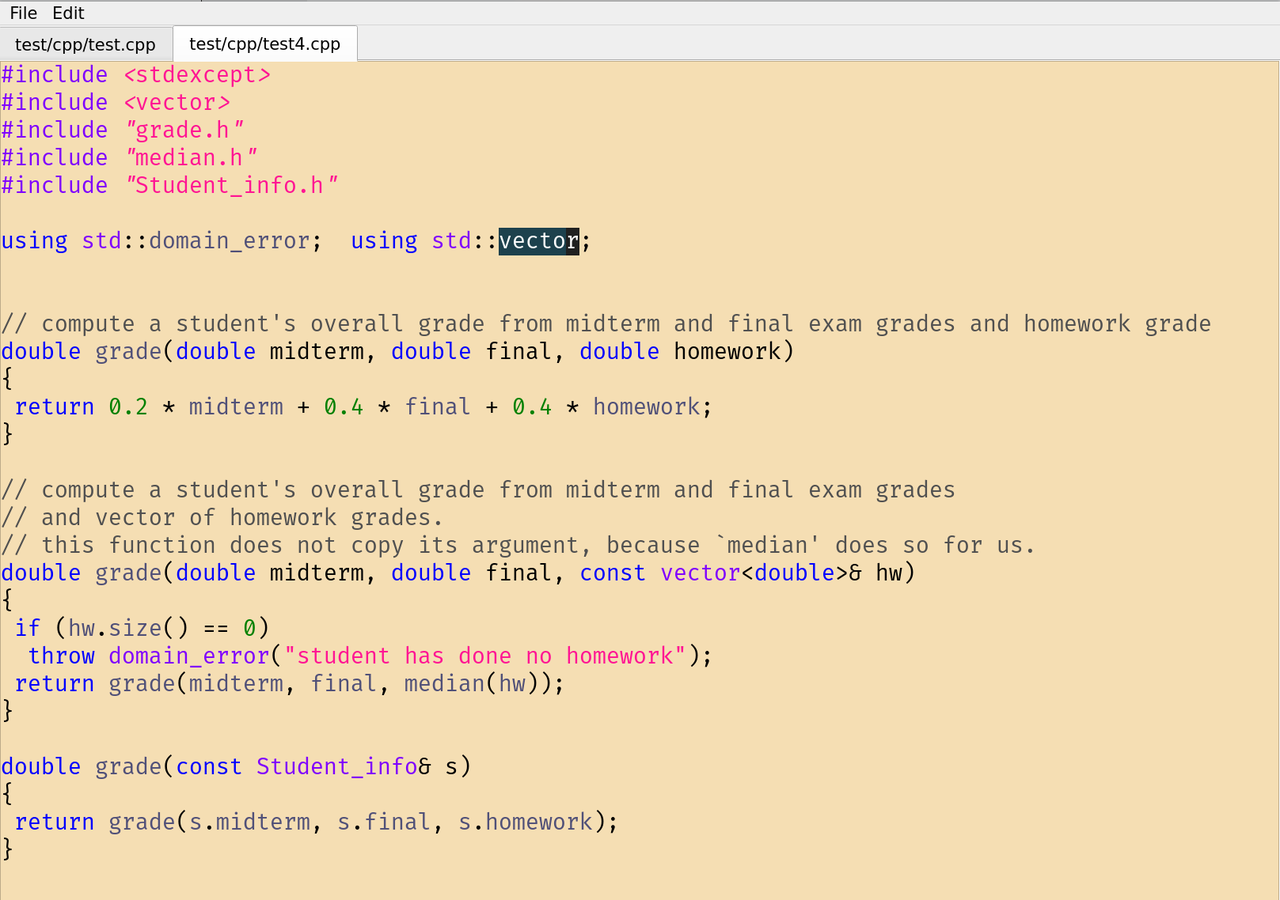Click vector<double>& in second grade signature
The width and height of the screenshot is (1280, 900).
(x=761, y=573)
